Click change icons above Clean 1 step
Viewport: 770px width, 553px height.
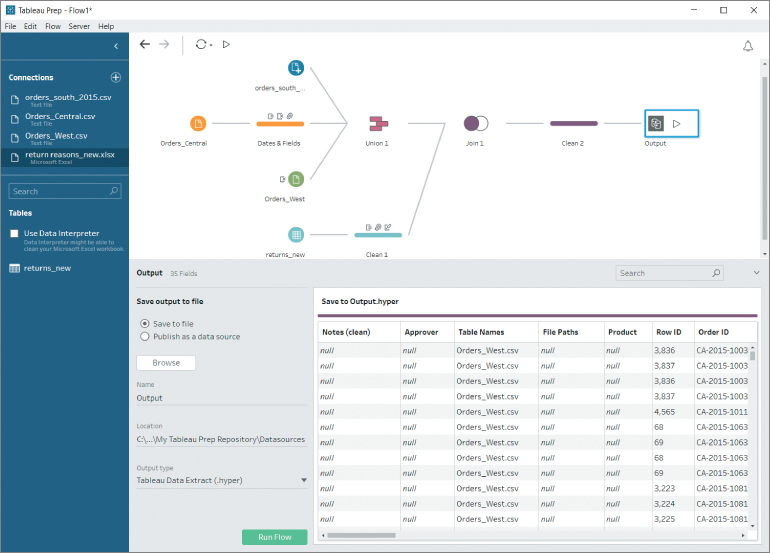(378, 227)
